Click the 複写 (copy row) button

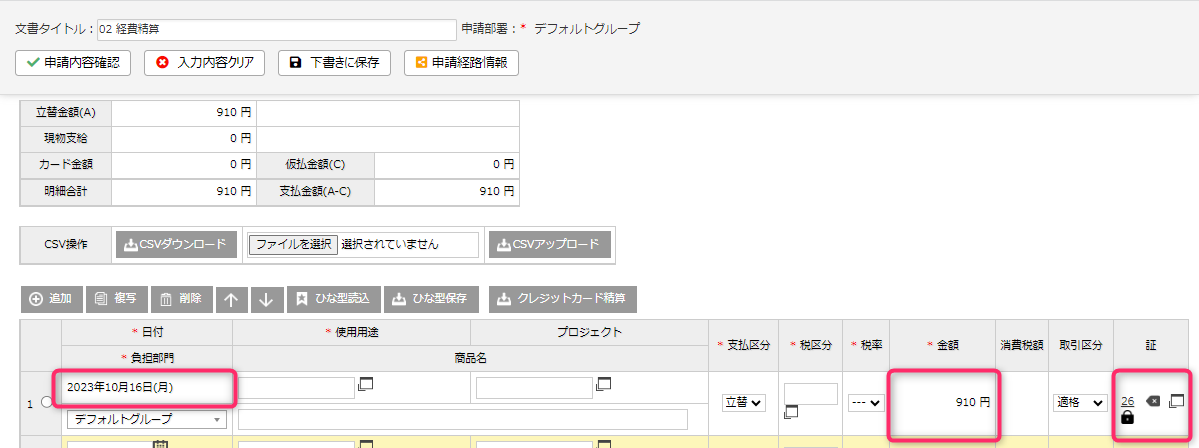point(116,299)
